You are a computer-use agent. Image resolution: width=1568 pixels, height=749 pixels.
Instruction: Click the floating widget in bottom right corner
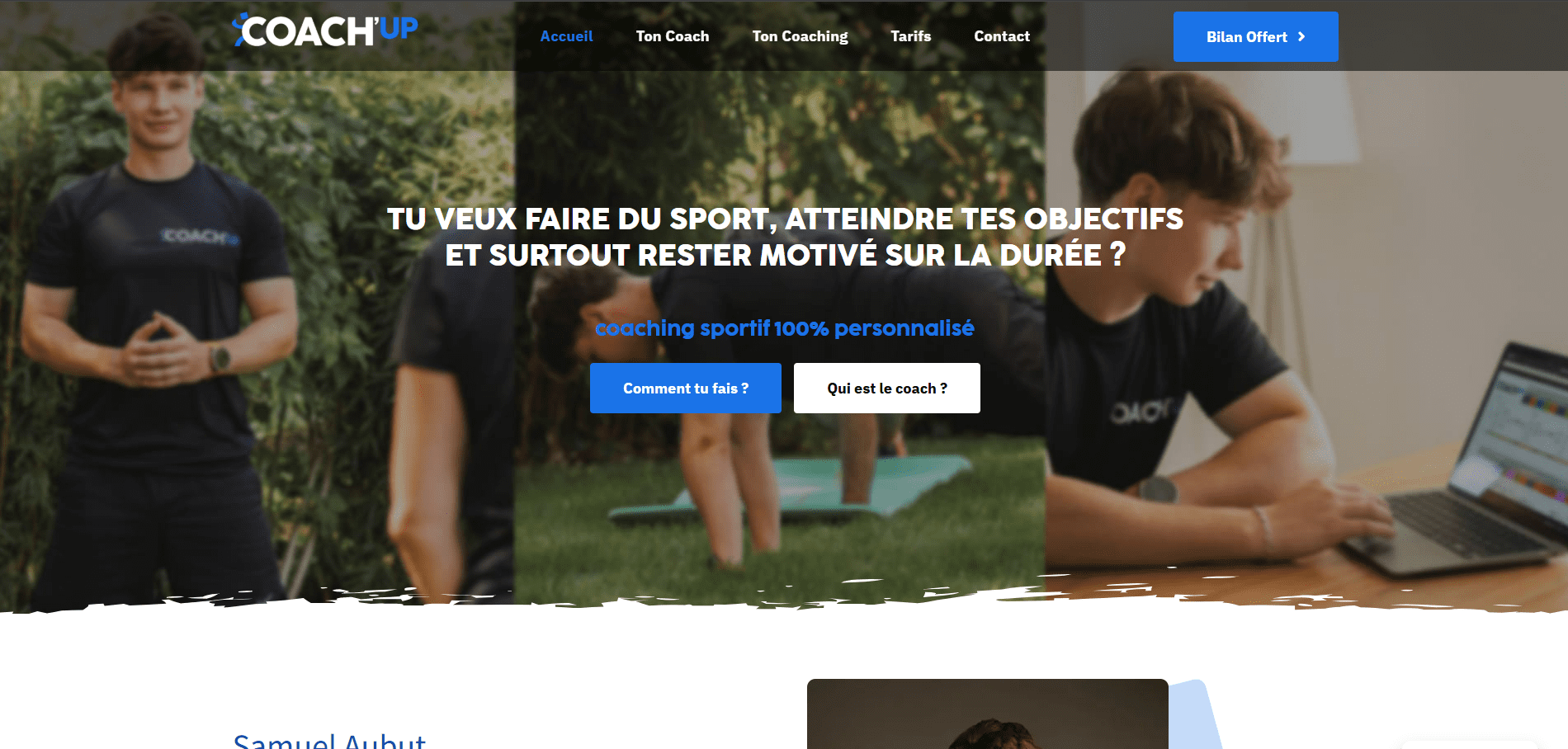click(x=1469, y=744)
